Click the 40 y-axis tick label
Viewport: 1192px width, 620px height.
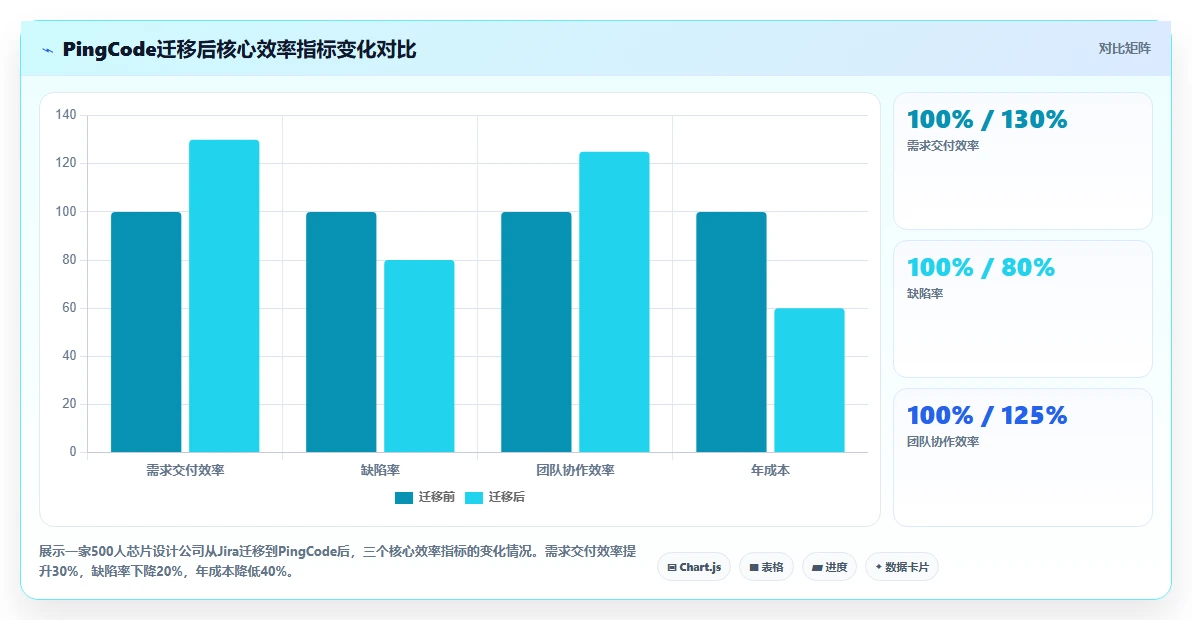tap(69, 356)
